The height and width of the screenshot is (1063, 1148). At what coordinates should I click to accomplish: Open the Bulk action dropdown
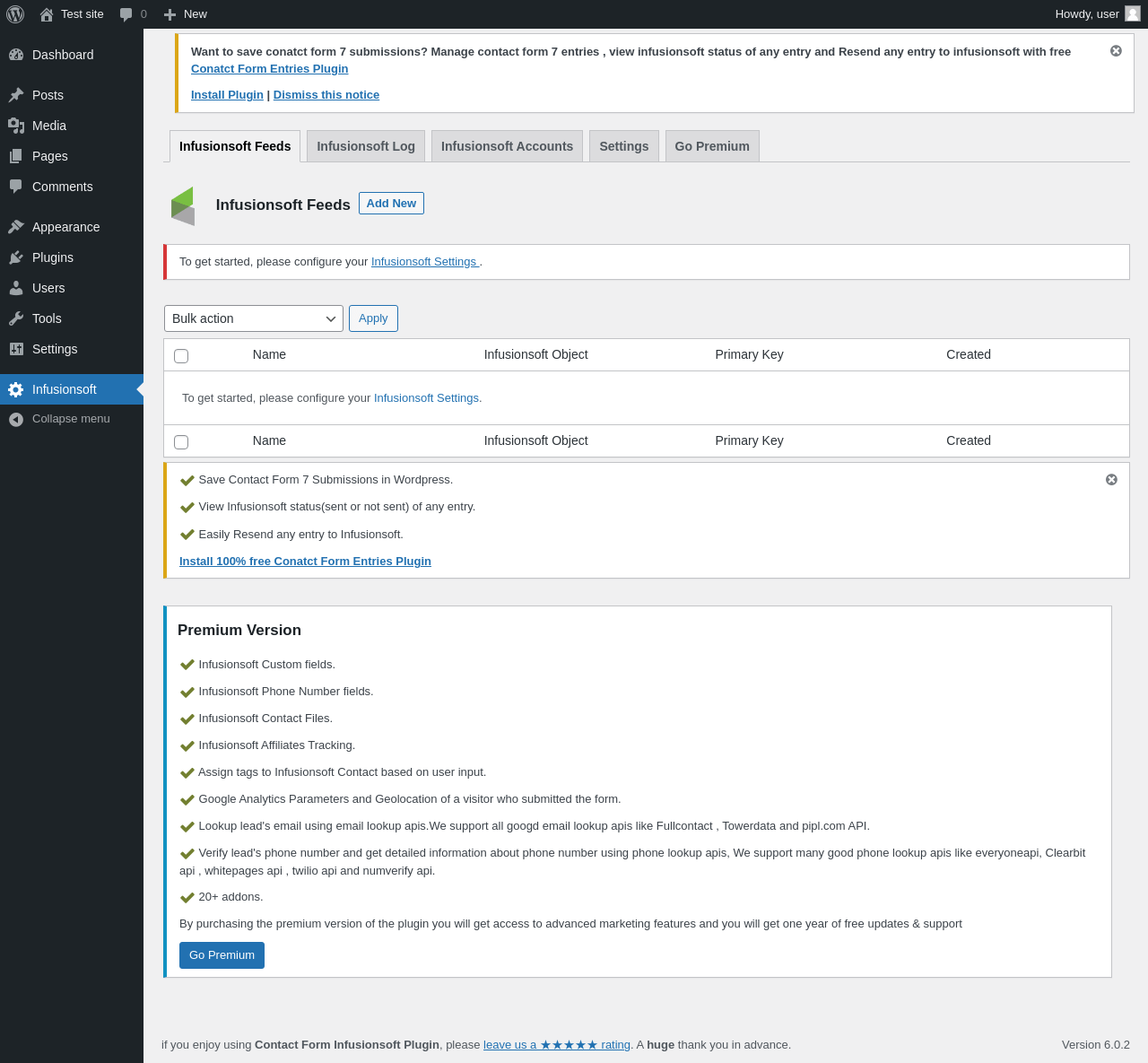pos(254,318)
